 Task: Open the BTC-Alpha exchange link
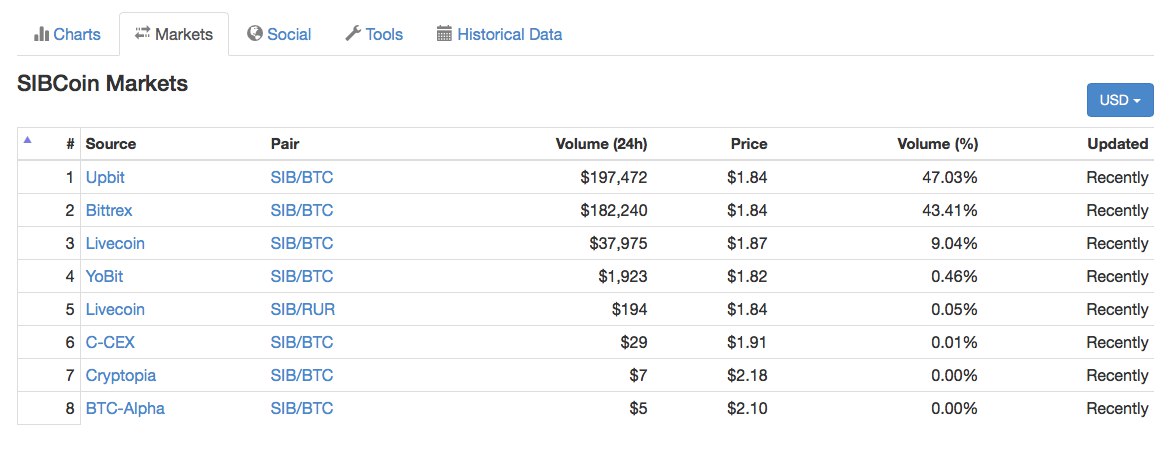click(x=125, y=408)
